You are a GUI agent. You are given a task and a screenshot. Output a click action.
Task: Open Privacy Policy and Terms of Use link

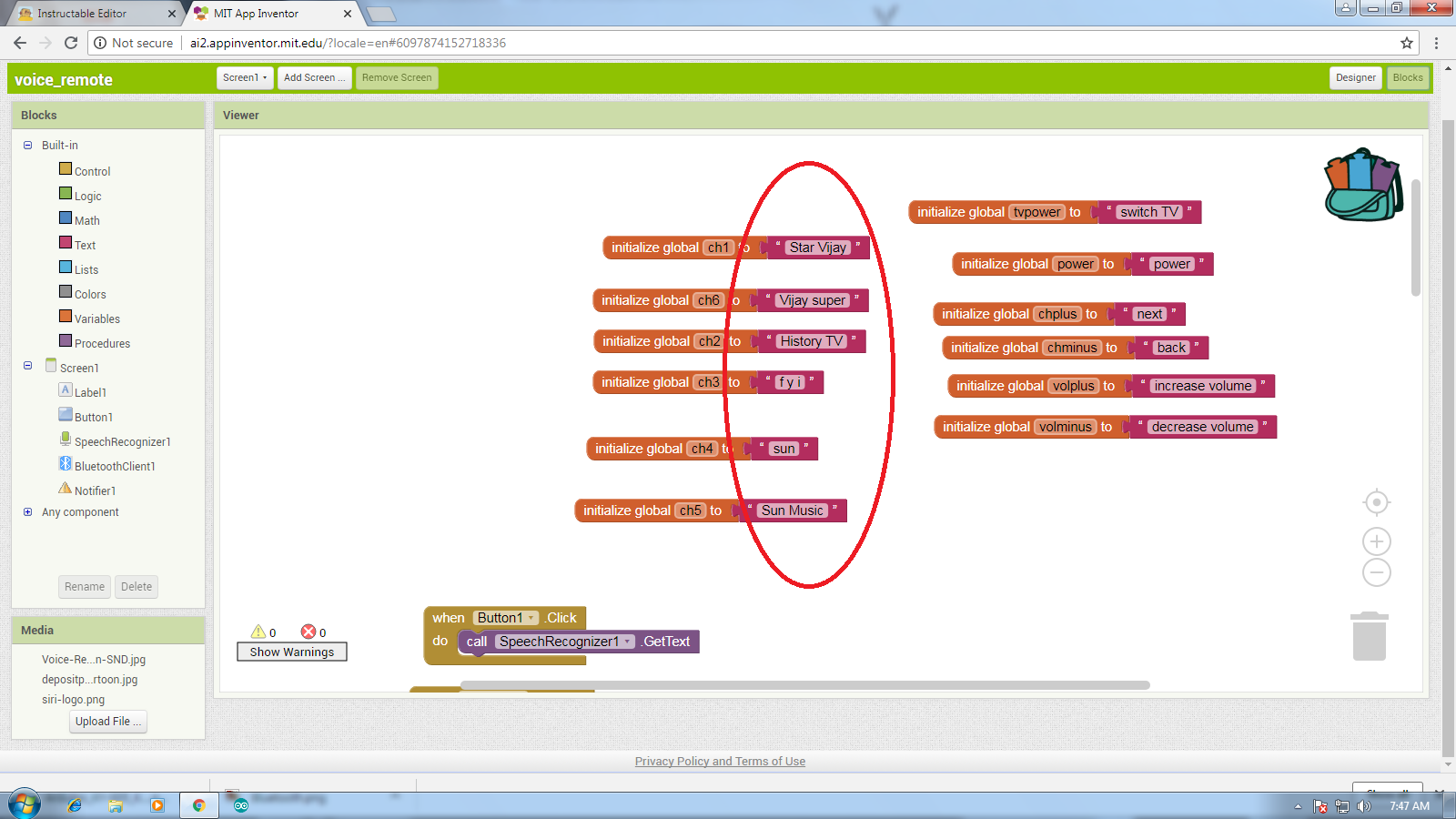point(720,762)
